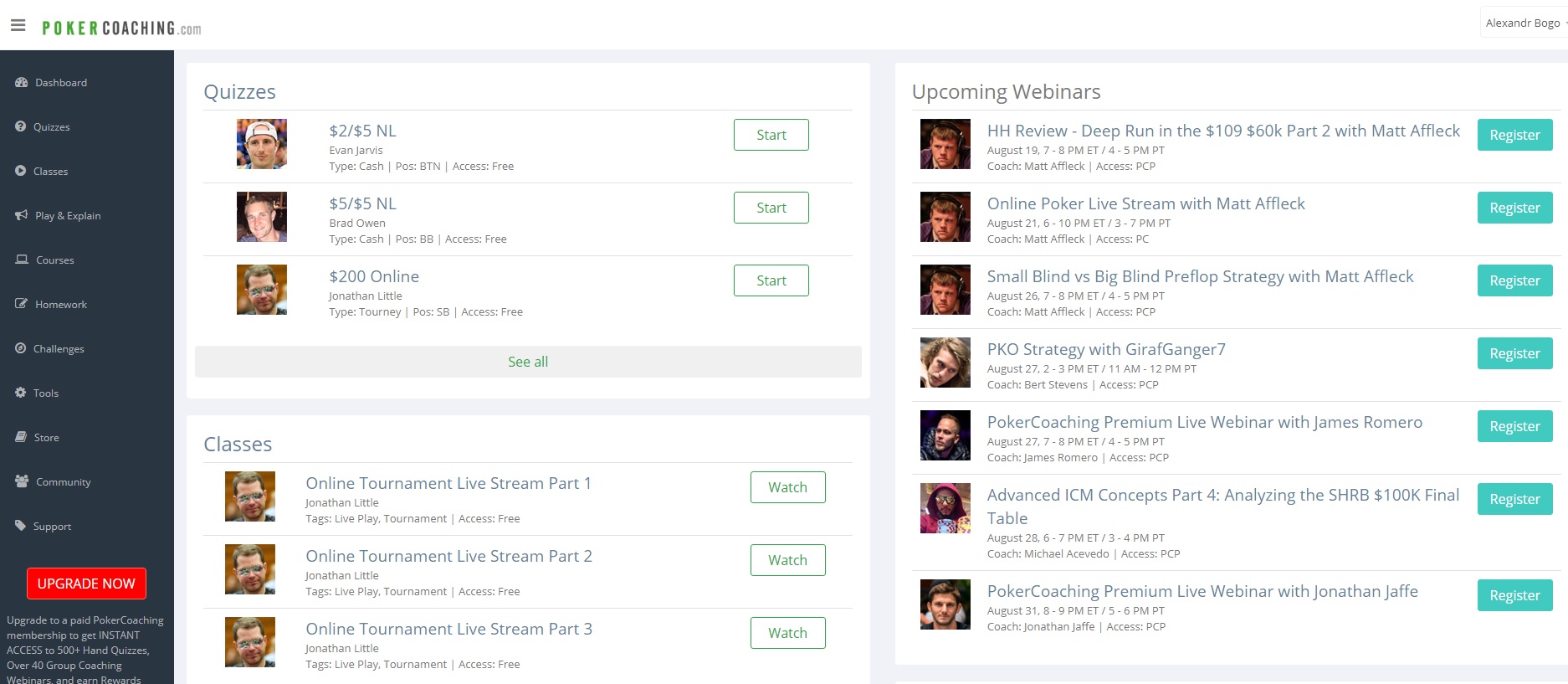This screenshot has width=1568, height=684.
Task: Click See all quizzes
Action: [x=528, y=362]
